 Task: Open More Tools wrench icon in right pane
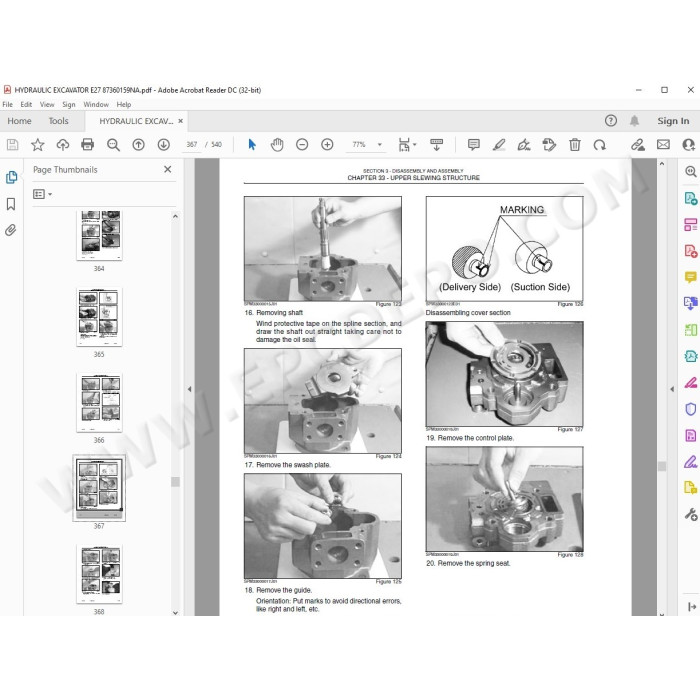690,514
